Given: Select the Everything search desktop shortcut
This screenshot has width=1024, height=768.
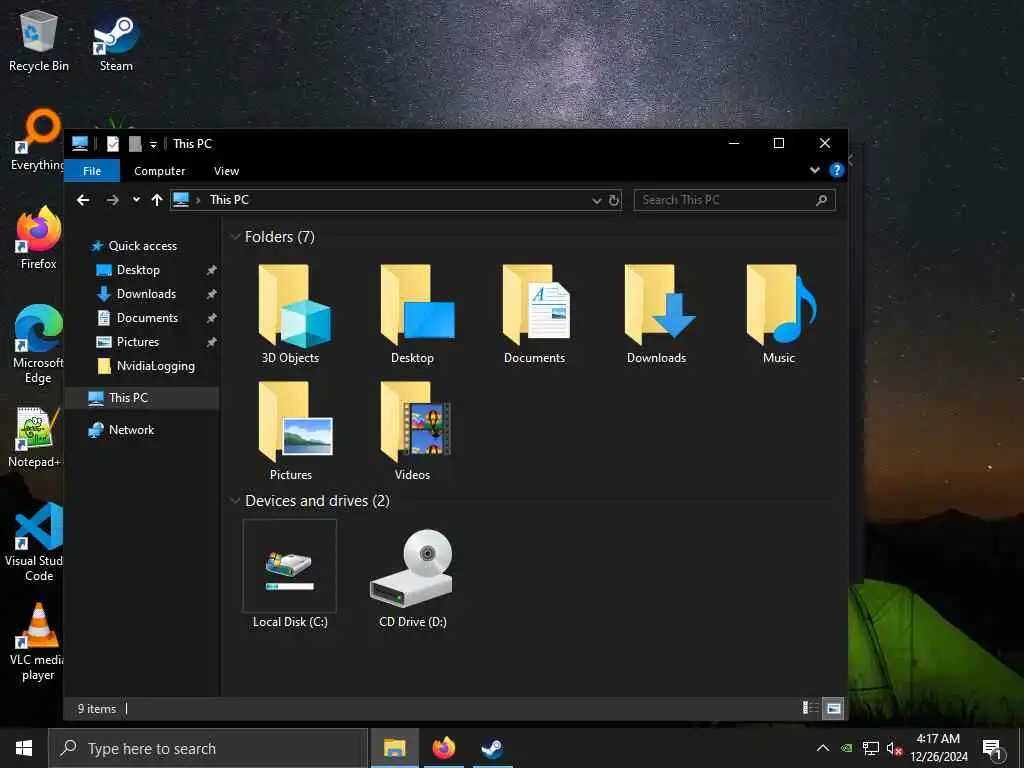Looking at the screenshot, I should pos(38,140).
